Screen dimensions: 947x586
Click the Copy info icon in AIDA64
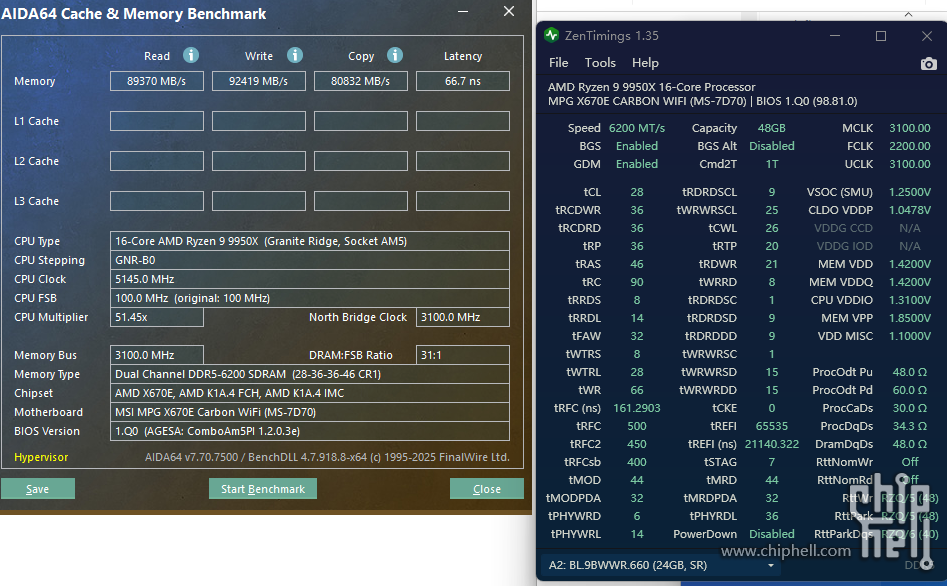(395, 56)
